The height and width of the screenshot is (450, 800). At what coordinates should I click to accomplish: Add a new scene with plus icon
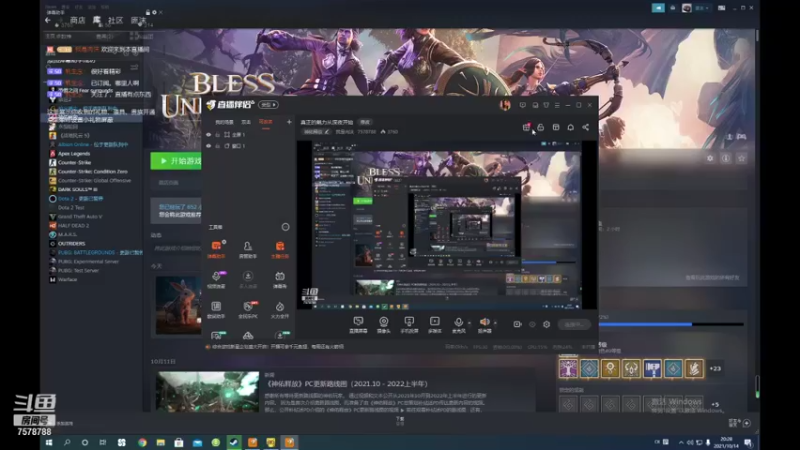point(289,122)
